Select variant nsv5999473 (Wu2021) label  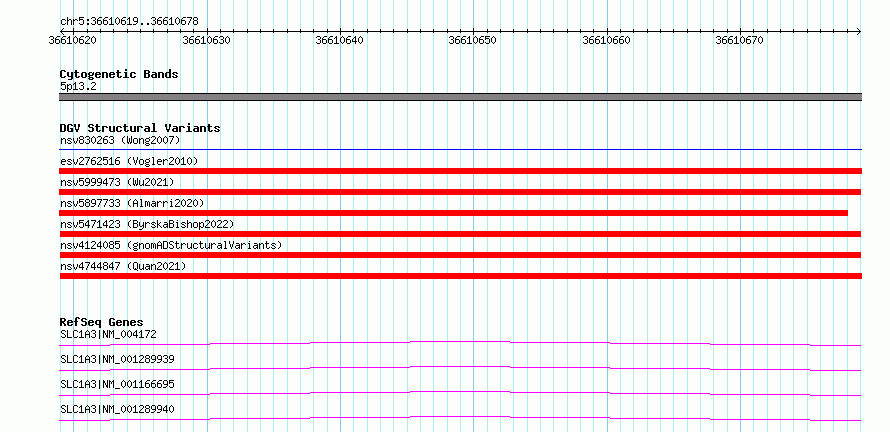117,182
